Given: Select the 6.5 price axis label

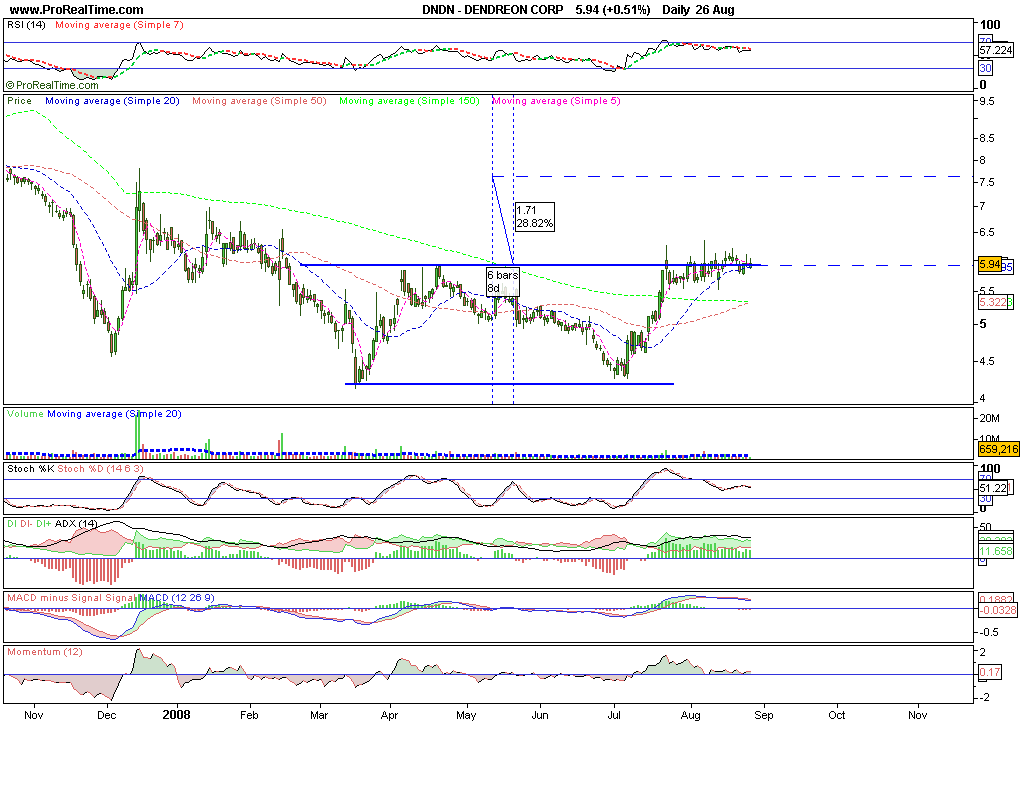Looking at the screenshot, I should pos(987,232).
